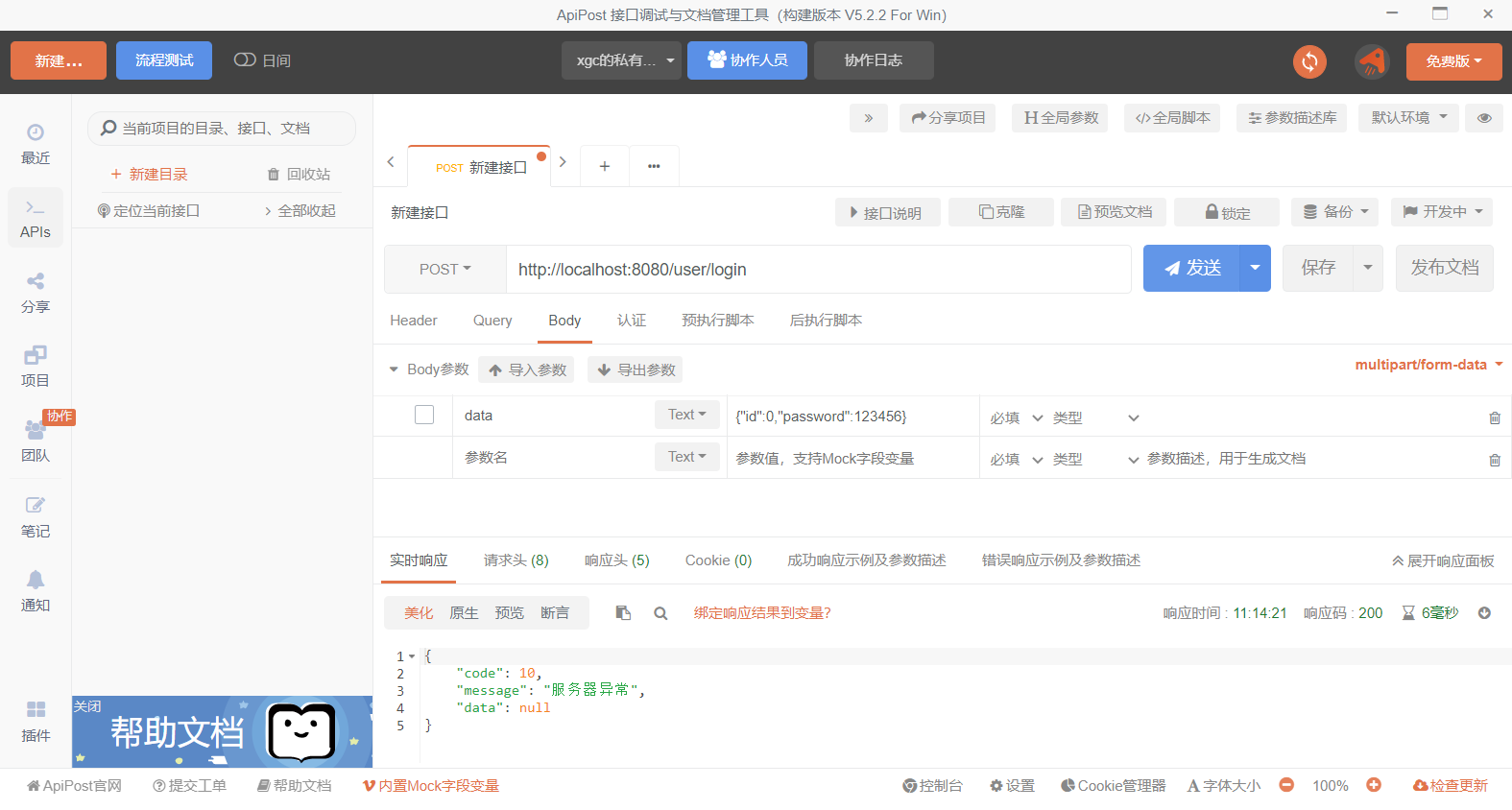The width and height of the screenshot is (1512, 810).
Task: Open the 请求头 (8) tab
Action: click(516, 560)
